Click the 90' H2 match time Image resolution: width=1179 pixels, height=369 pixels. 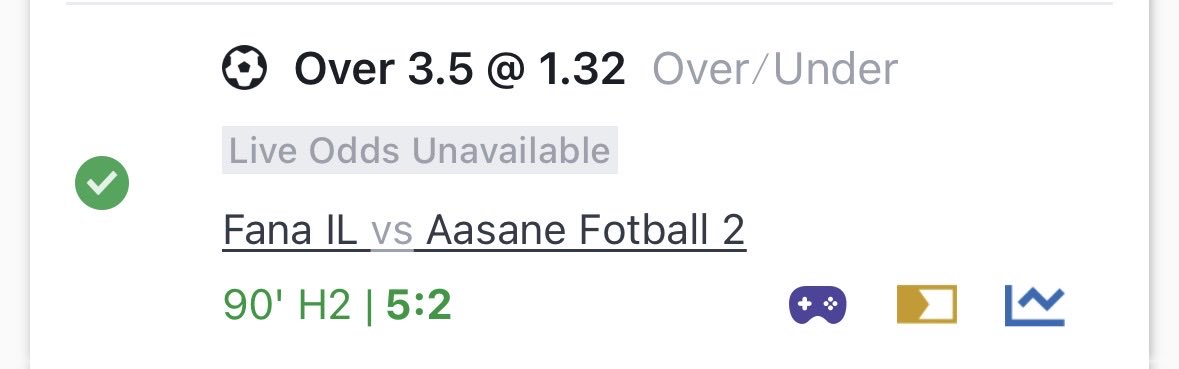(287, 306)
